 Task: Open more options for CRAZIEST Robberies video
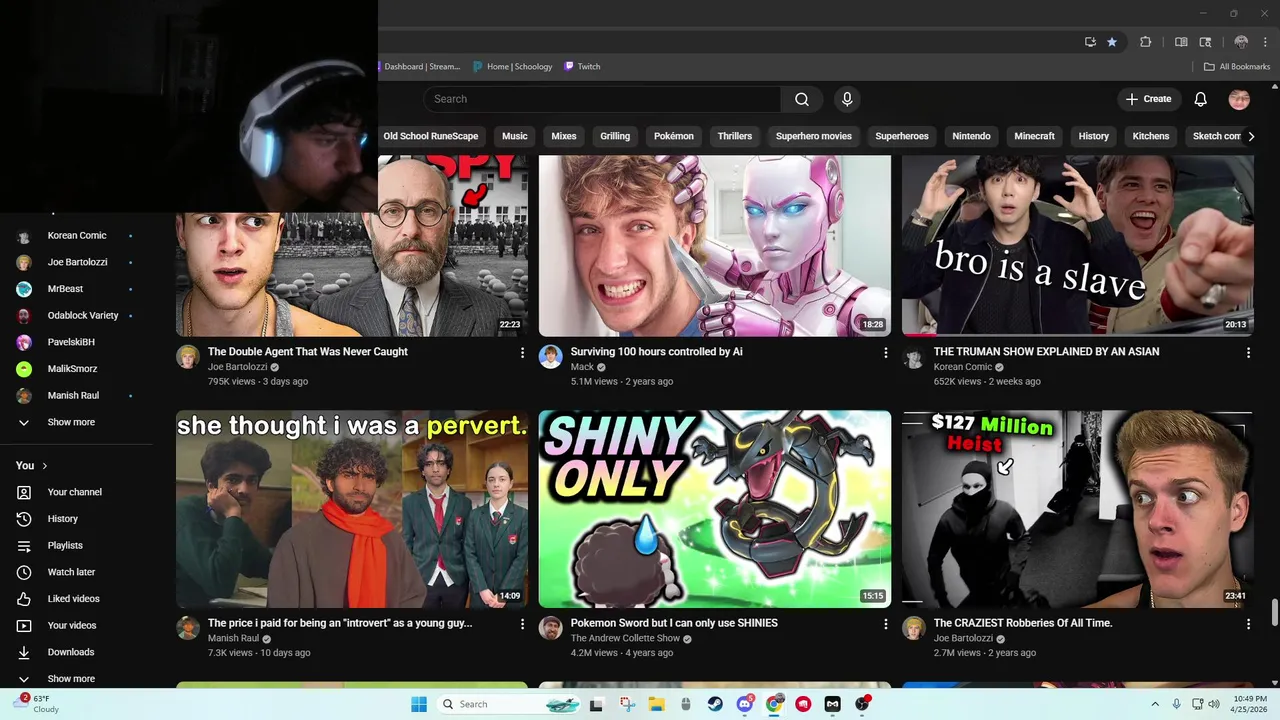(1248, 624)
